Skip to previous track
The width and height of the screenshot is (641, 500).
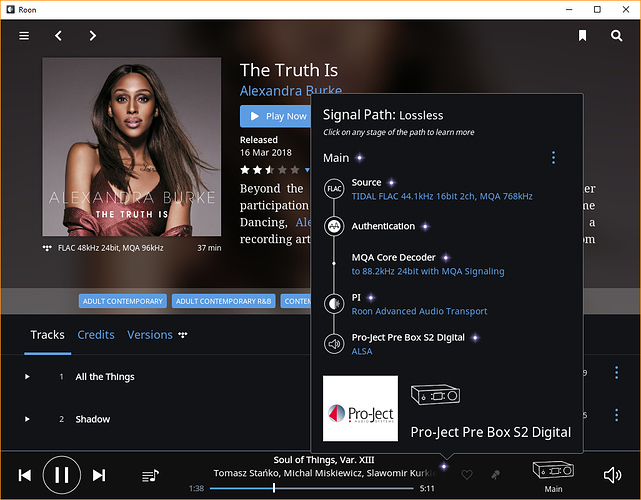[x=25, y=475]
